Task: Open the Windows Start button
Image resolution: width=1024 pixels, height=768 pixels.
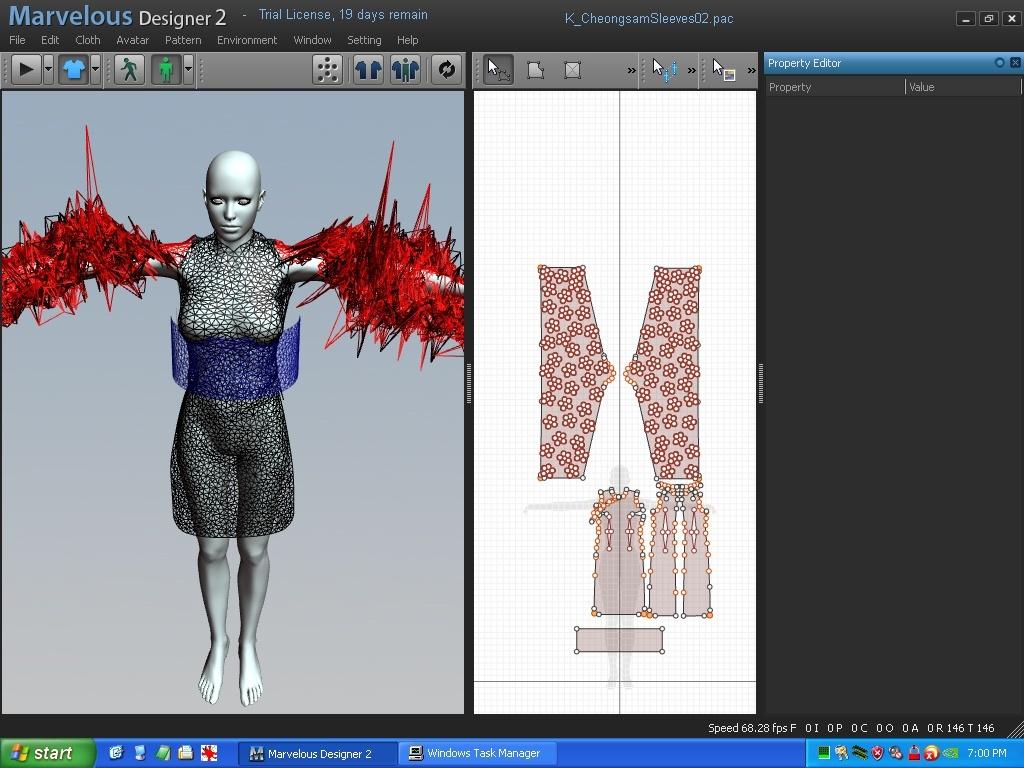Action: pyautogui.click(x=47, y=752)
